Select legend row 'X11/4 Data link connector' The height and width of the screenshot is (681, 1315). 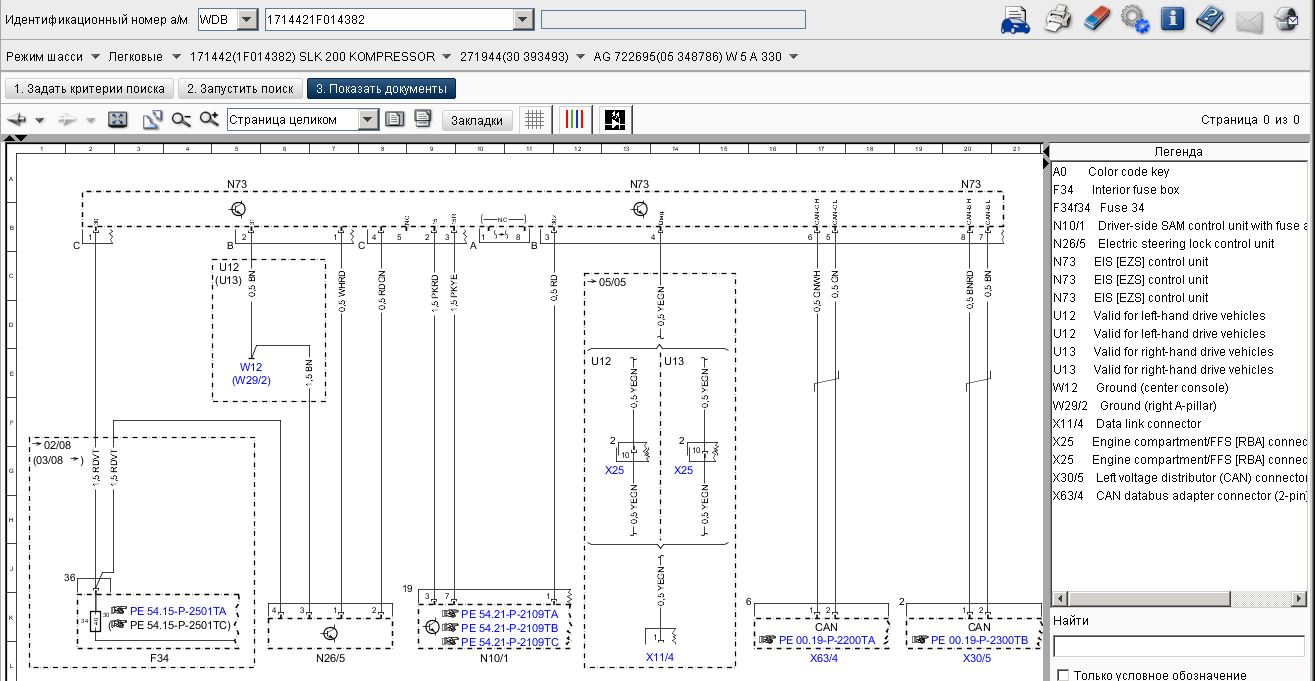(1180, 424)
